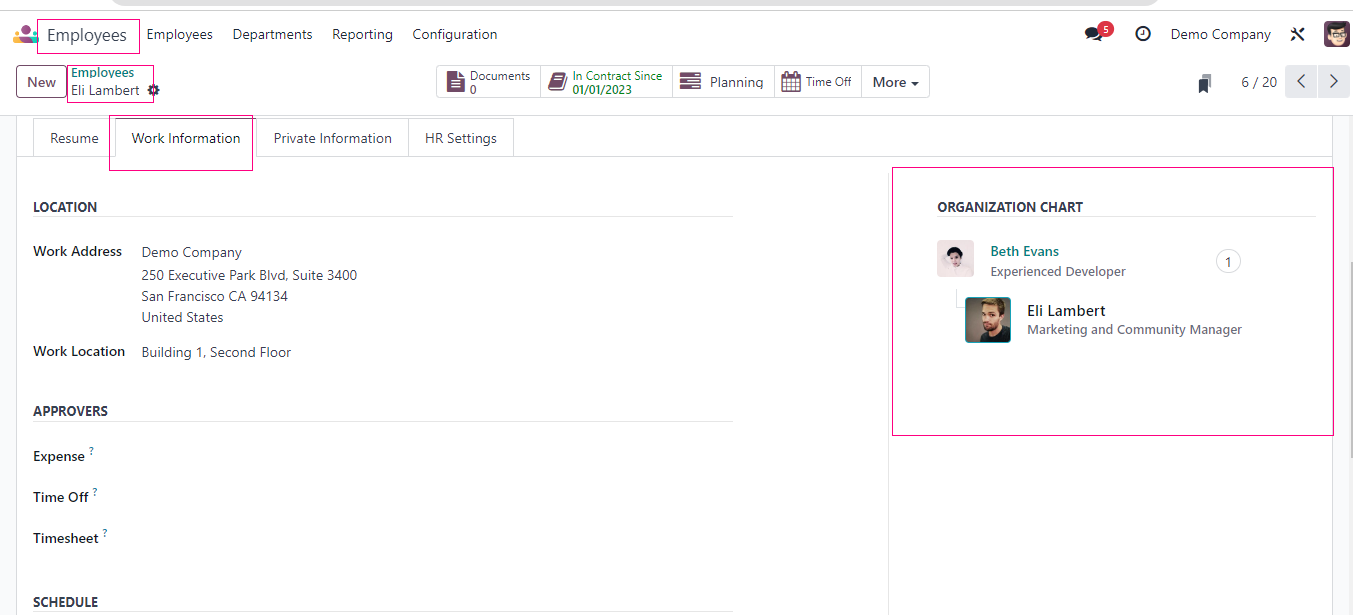Switch to Resume tab
This screenshot has height=615, width=1353.
click(74, 138)
